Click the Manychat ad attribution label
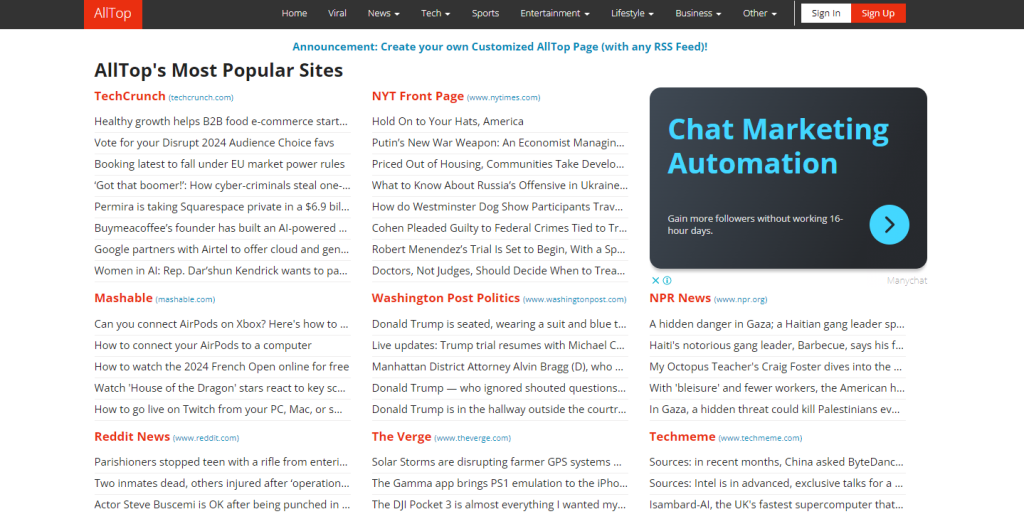This screenshot has width=1024, height=514. click(907, 280)
